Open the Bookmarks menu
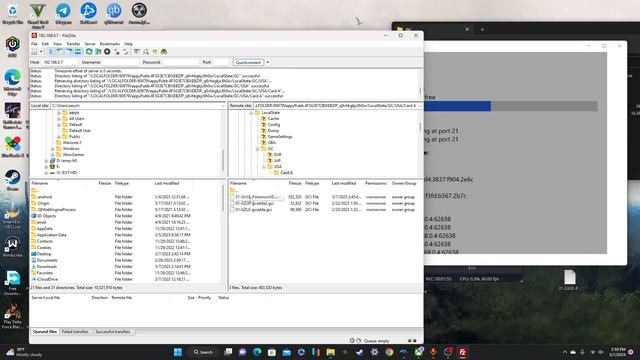Viewport: 640px width, 360px height. pyautogui.click(x=110, y=44)
